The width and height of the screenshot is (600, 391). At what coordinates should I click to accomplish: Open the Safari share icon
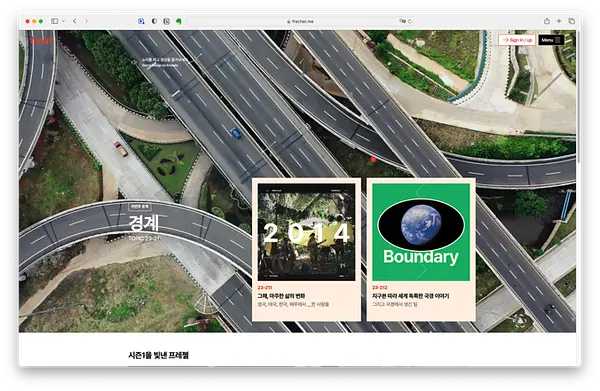[x=547, y=21]
